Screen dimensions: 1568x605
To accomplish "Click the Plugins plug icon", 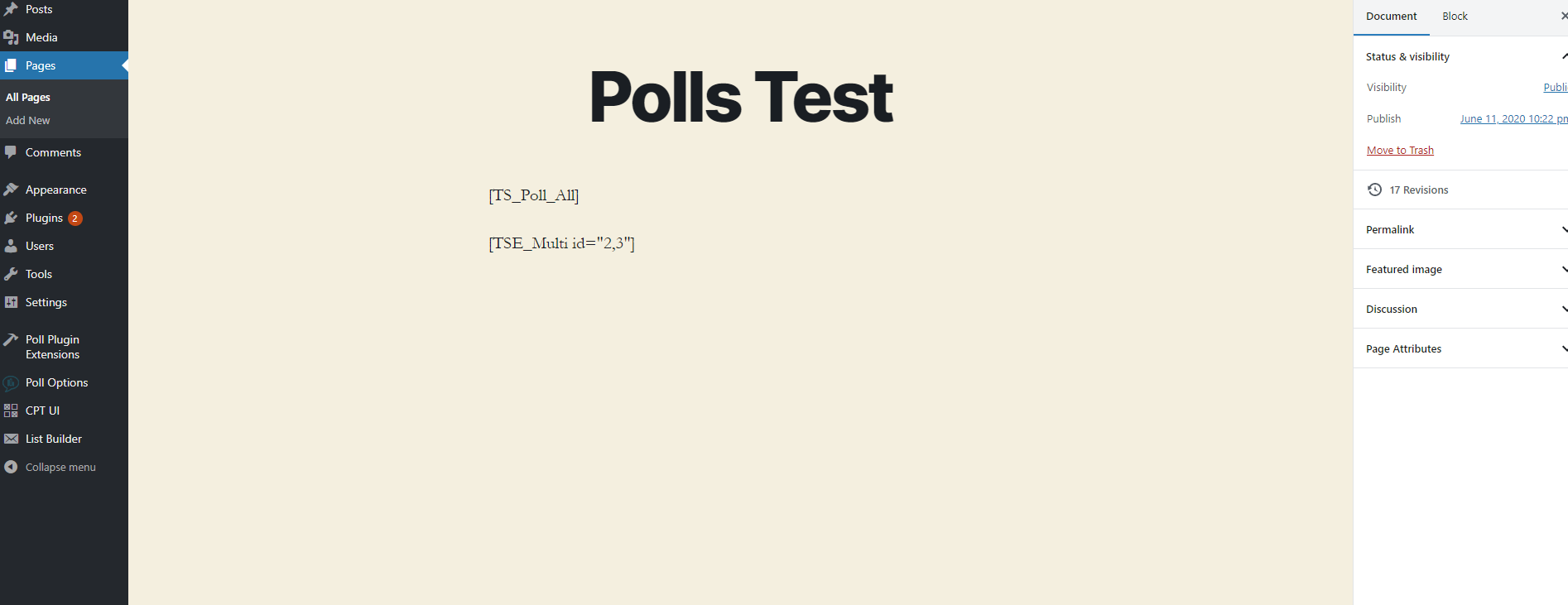I will point(11,218).
